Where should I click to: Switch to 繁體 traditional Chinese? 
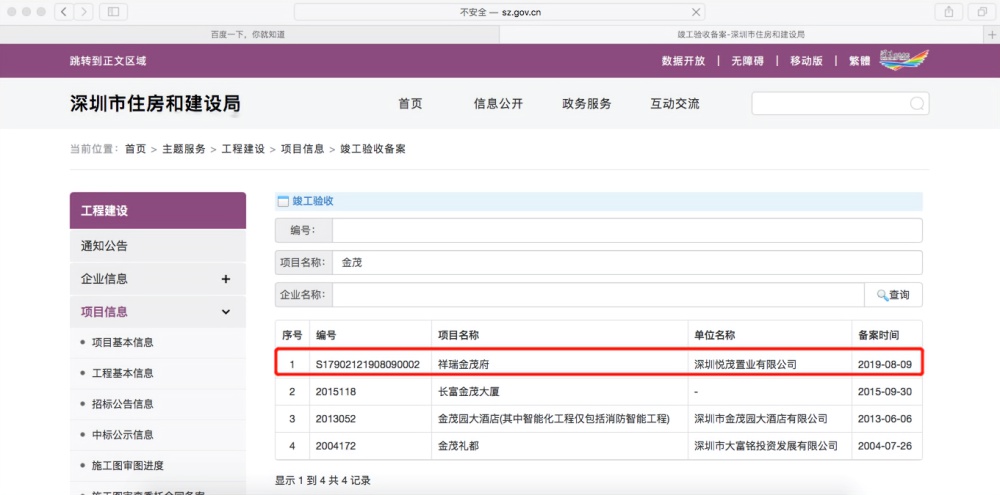pyautogui.click(x=859, y=61)
